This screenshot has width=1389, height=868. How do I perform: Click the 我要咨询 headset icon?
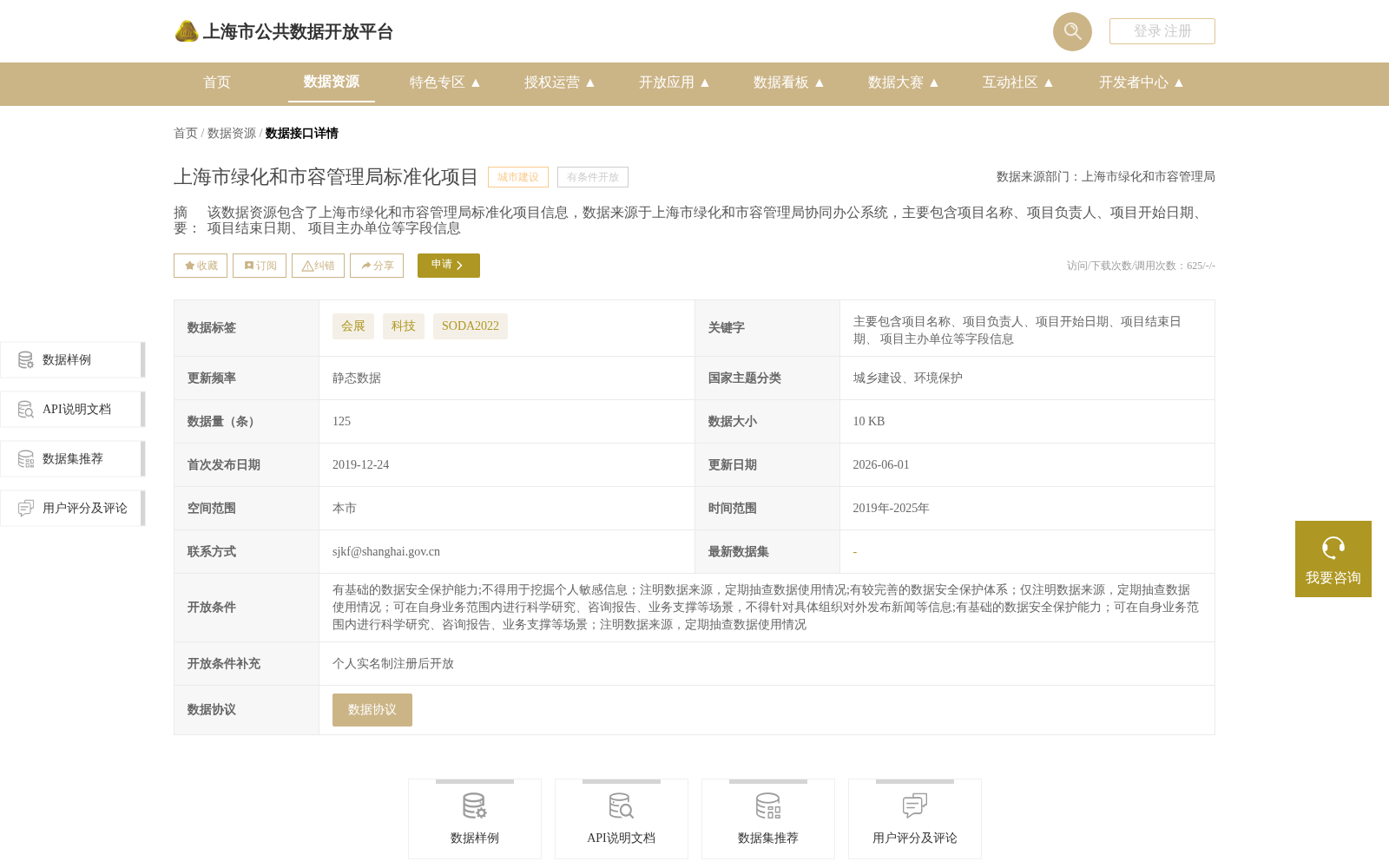coord(1333,548)
